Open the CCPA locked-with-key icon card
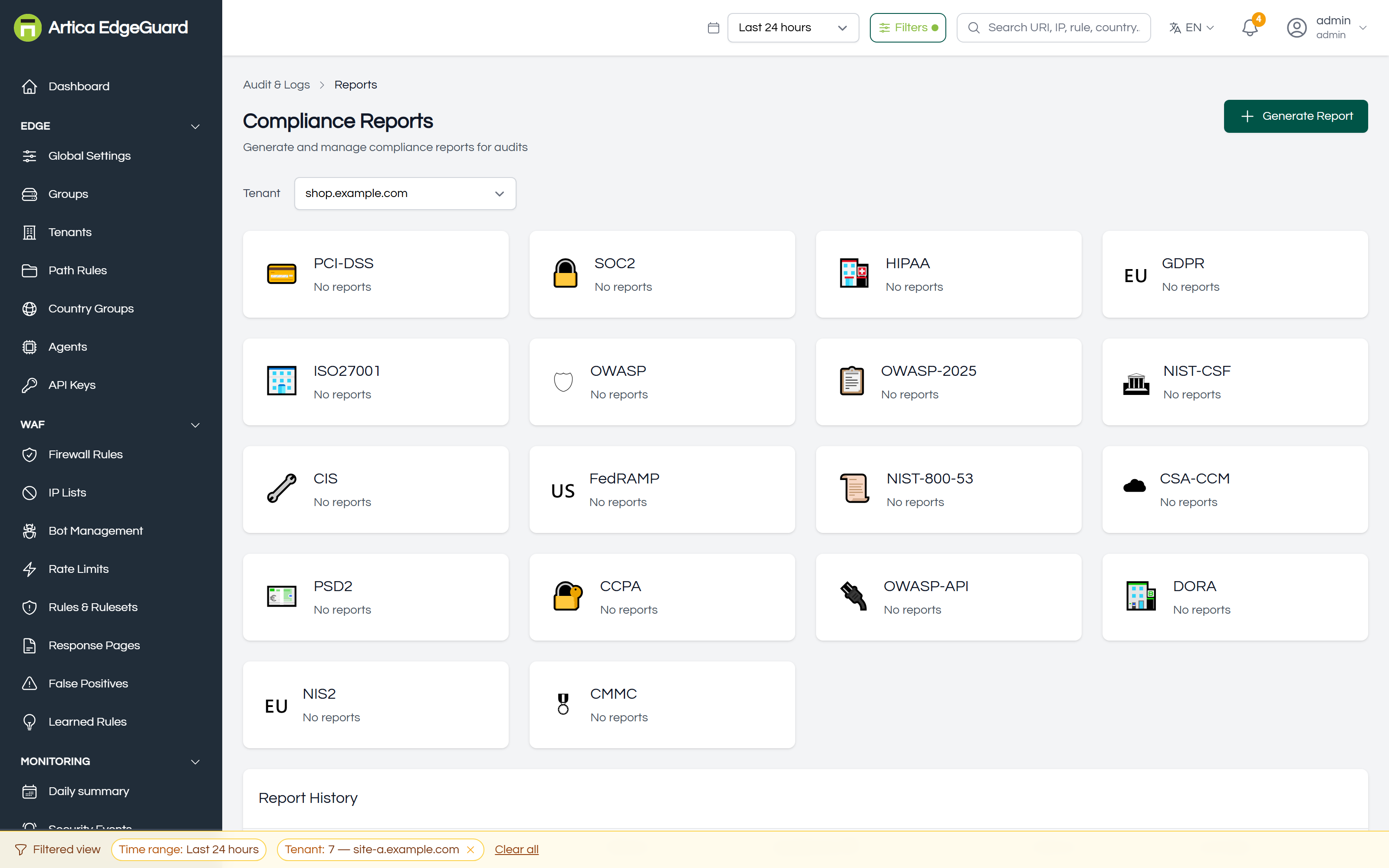 click(662, 597)
